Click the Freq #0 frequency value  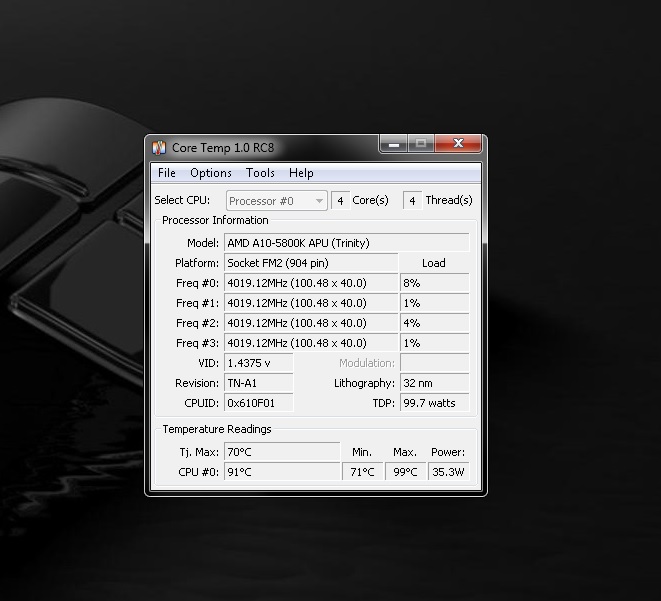coord(311,283)
